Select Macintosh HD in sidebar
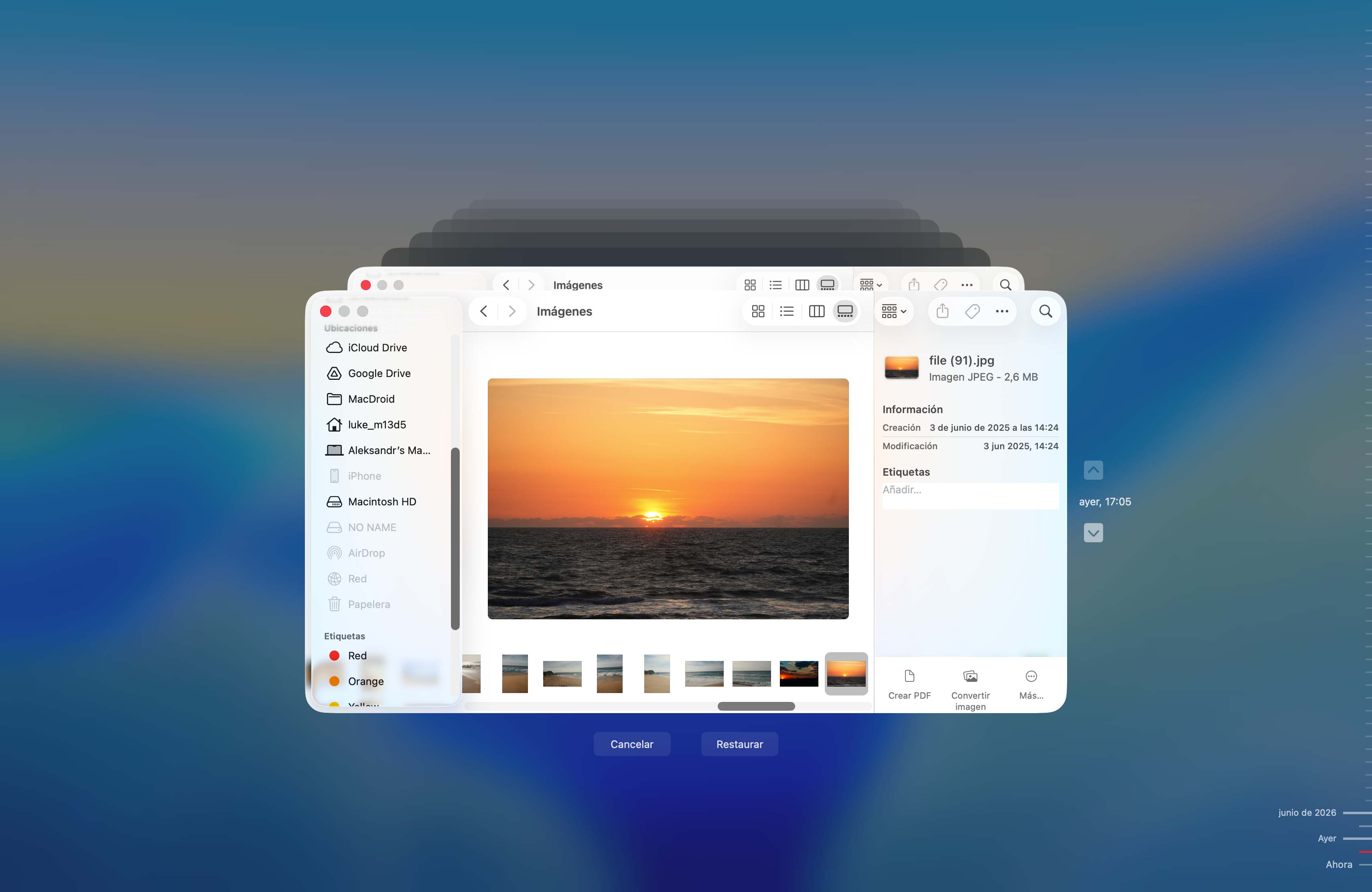Screen dimensions: 1372x892 point(381,501)
